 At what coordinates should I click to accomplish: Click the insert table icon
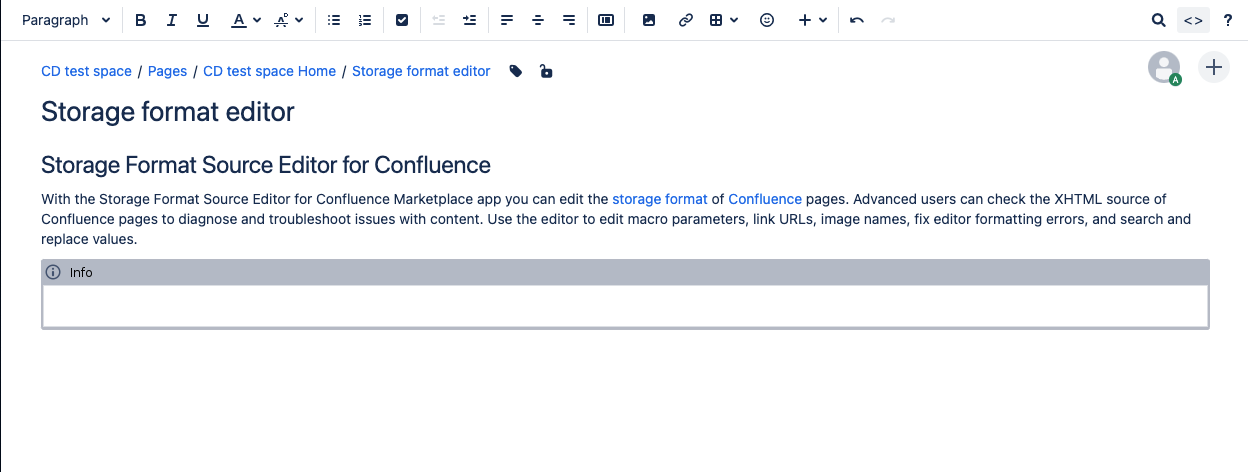pos(716,20)
